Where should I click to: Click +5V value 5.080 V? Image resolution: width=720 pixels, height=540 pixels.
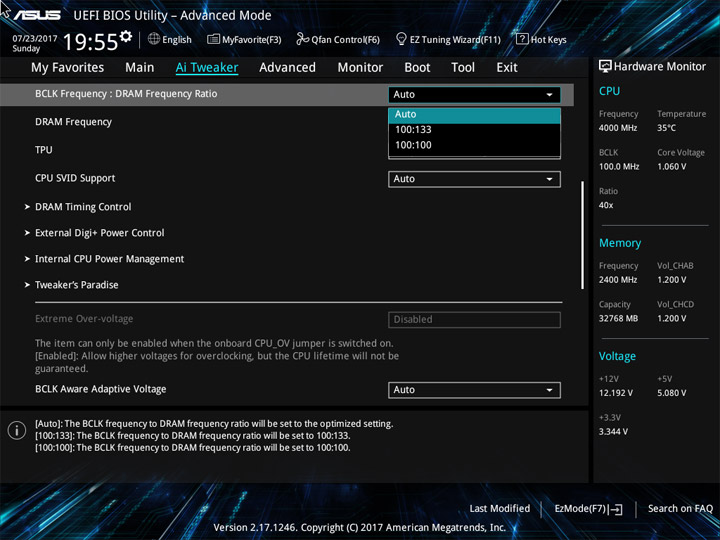(671, 393)
